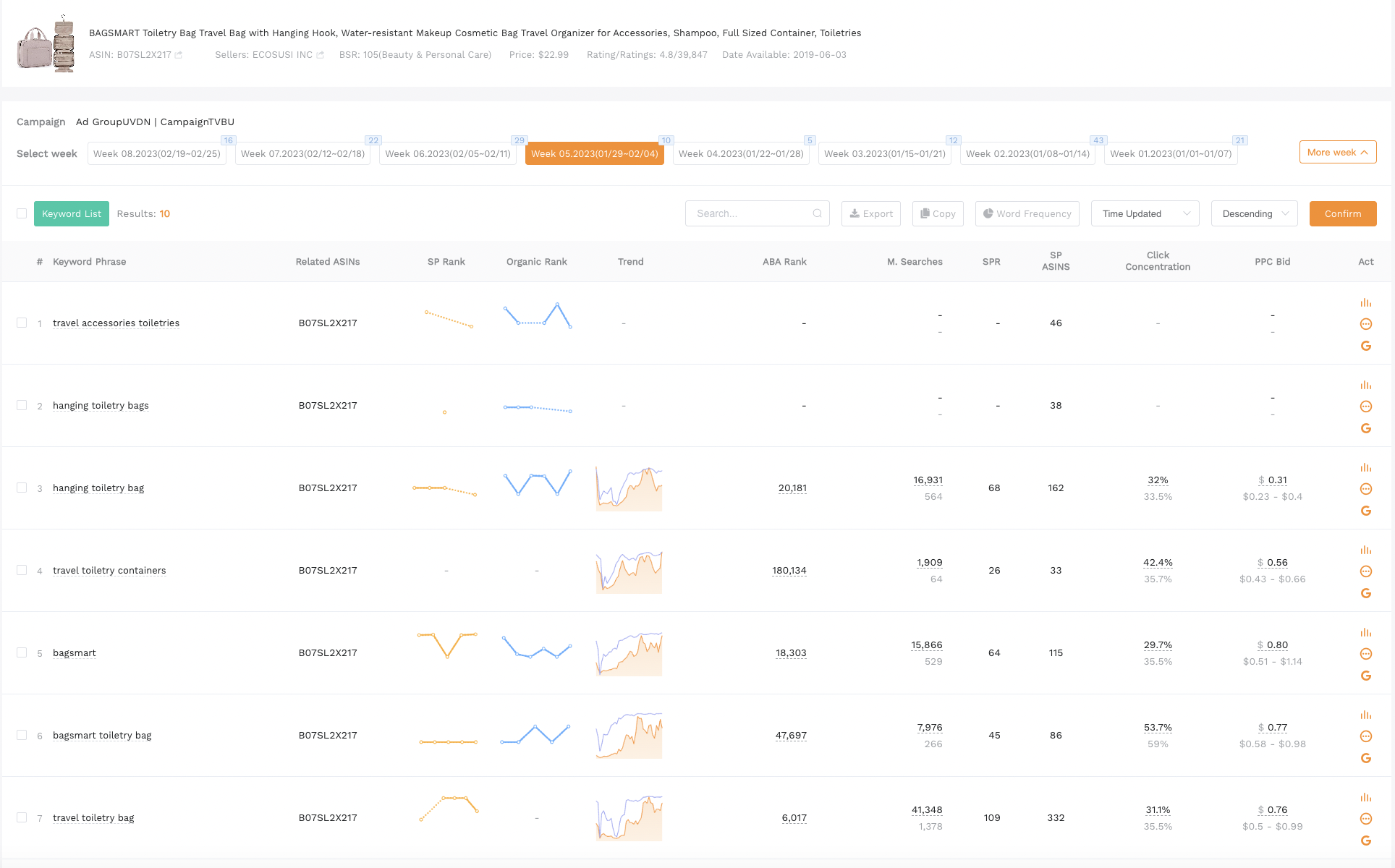
Task: Select Week 08.2023 (02/19~02/25) tab
Action: 157,153
